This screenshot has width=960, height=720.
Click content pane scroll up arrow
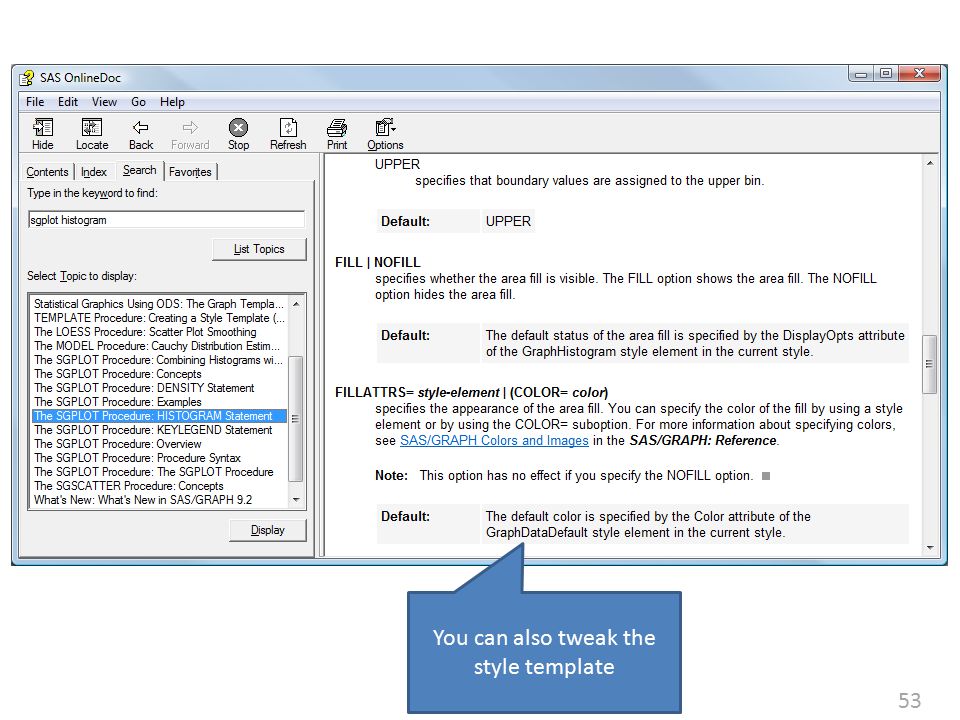tap(930, 163)
